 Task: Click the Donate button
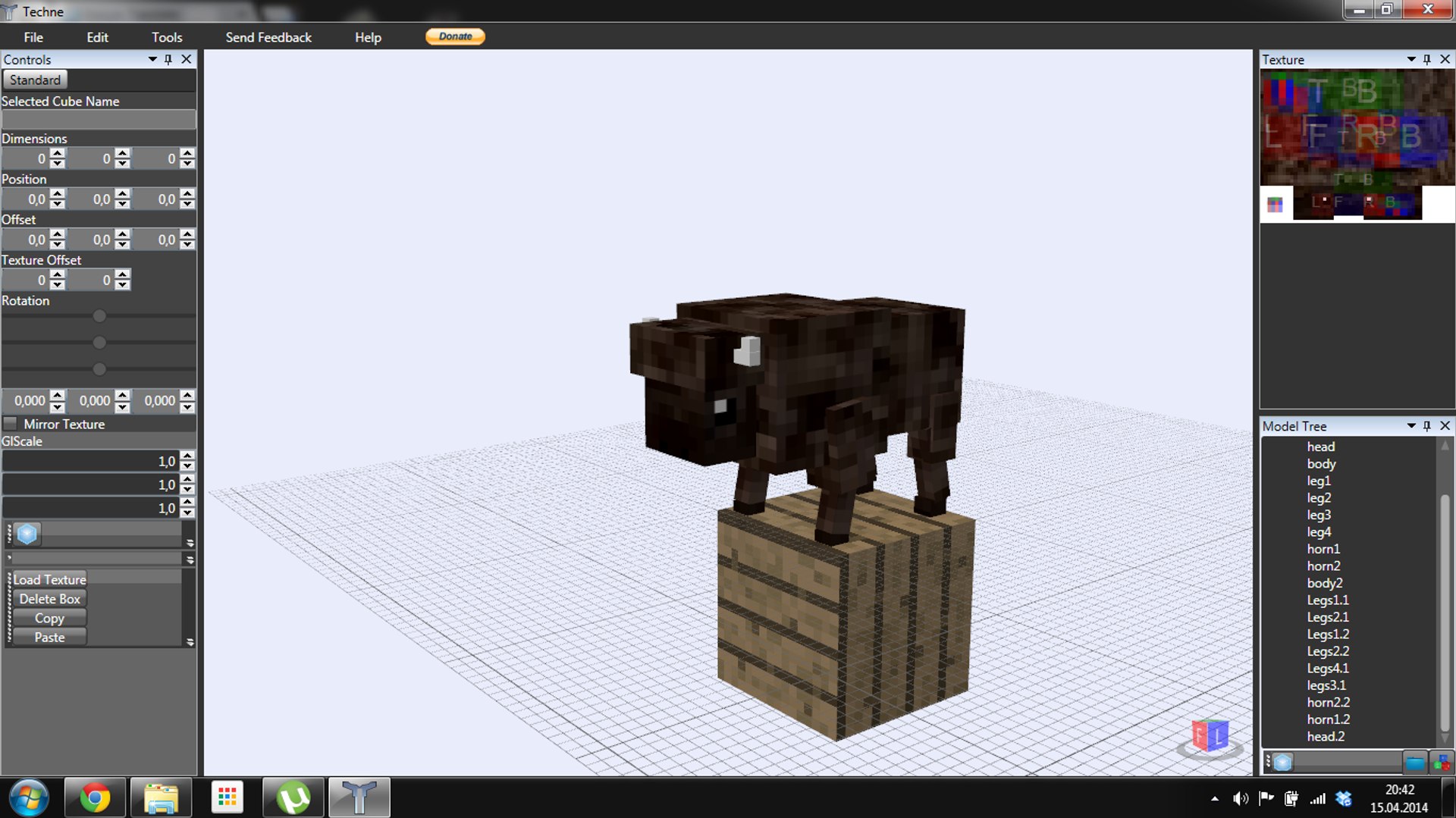point(455,36)
